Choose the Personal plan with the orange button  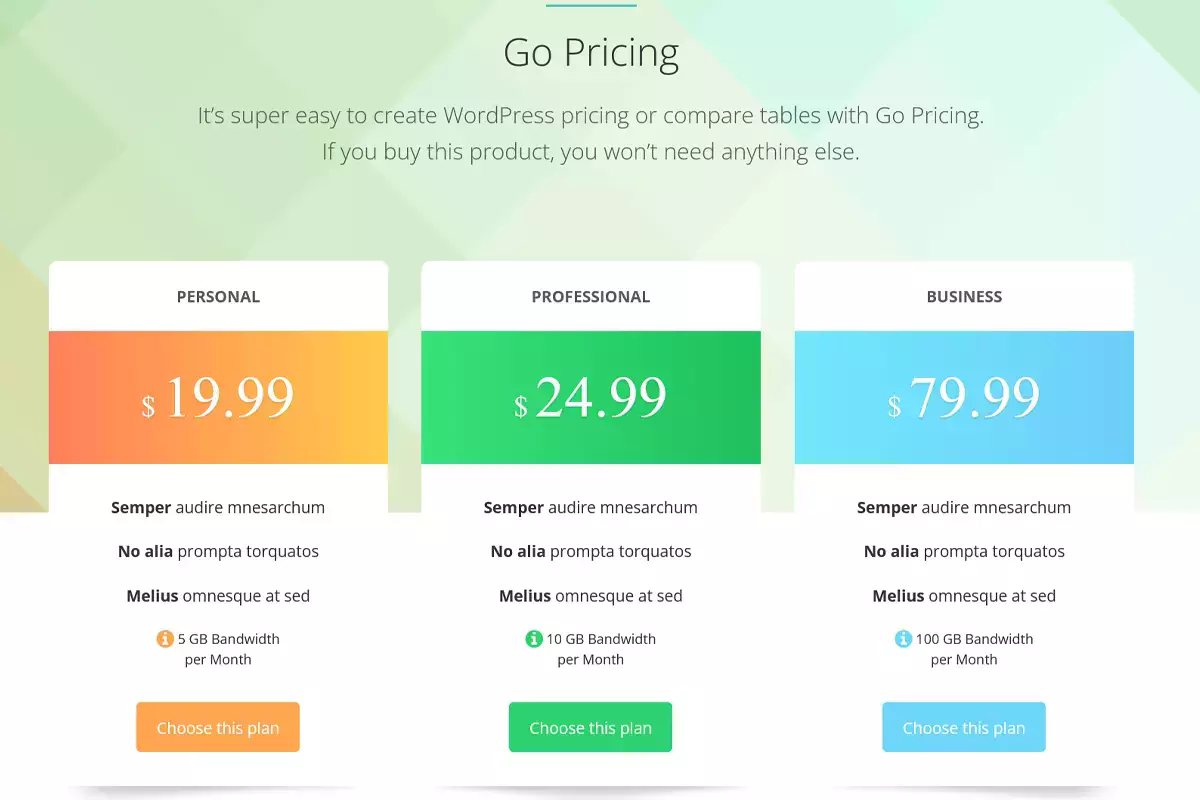point(218,728)
